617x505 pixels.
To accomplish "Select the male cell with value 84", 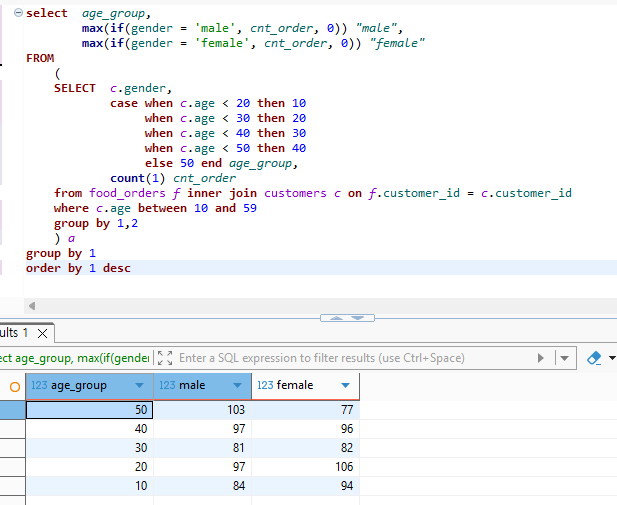I will [202, 485].
